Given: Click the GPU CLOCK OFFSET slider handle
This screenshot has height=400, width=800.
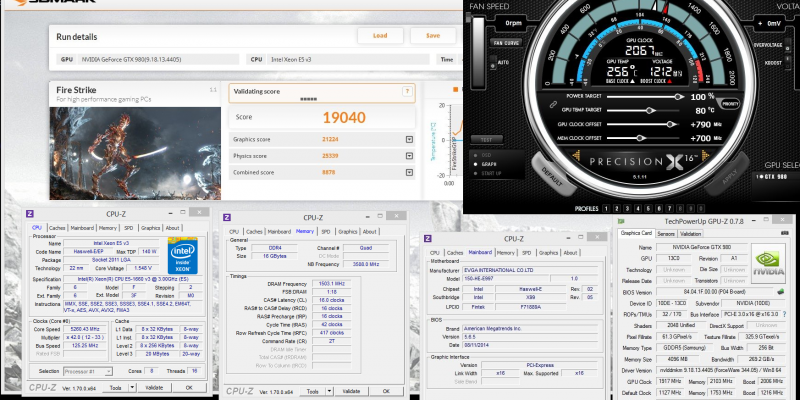Looking at the screenshot, I should (671, 124).
